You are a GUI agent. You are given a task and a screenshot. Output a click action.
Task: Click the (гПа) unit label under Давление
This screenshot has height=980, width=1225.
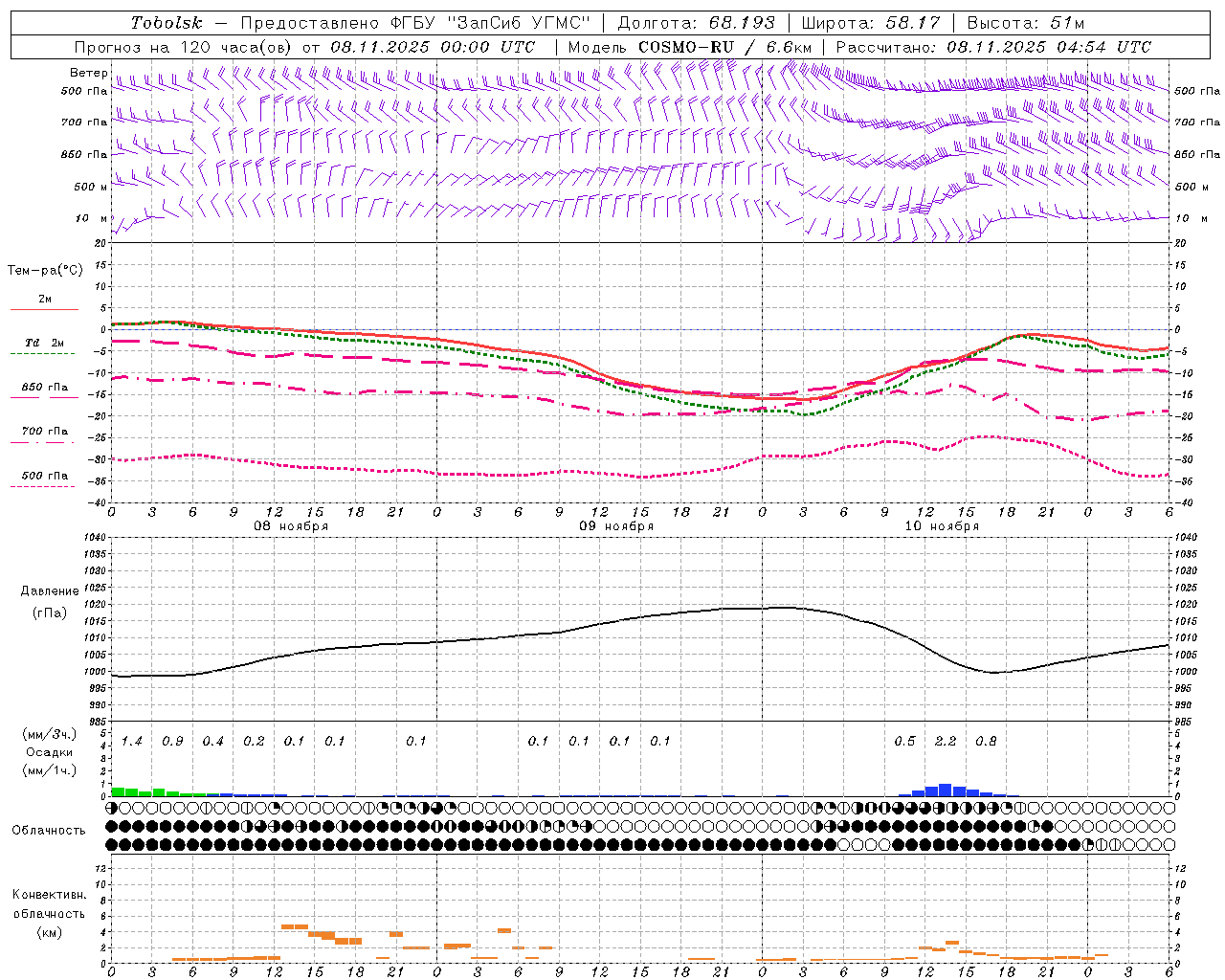50,612
